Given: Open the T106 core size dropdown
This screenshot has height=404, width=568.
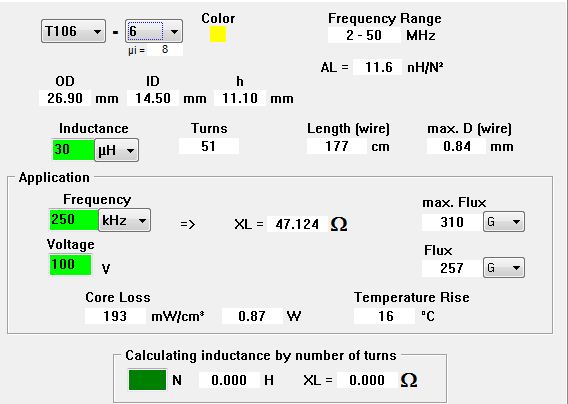Looking at the screenshot, I should point(74,31).
